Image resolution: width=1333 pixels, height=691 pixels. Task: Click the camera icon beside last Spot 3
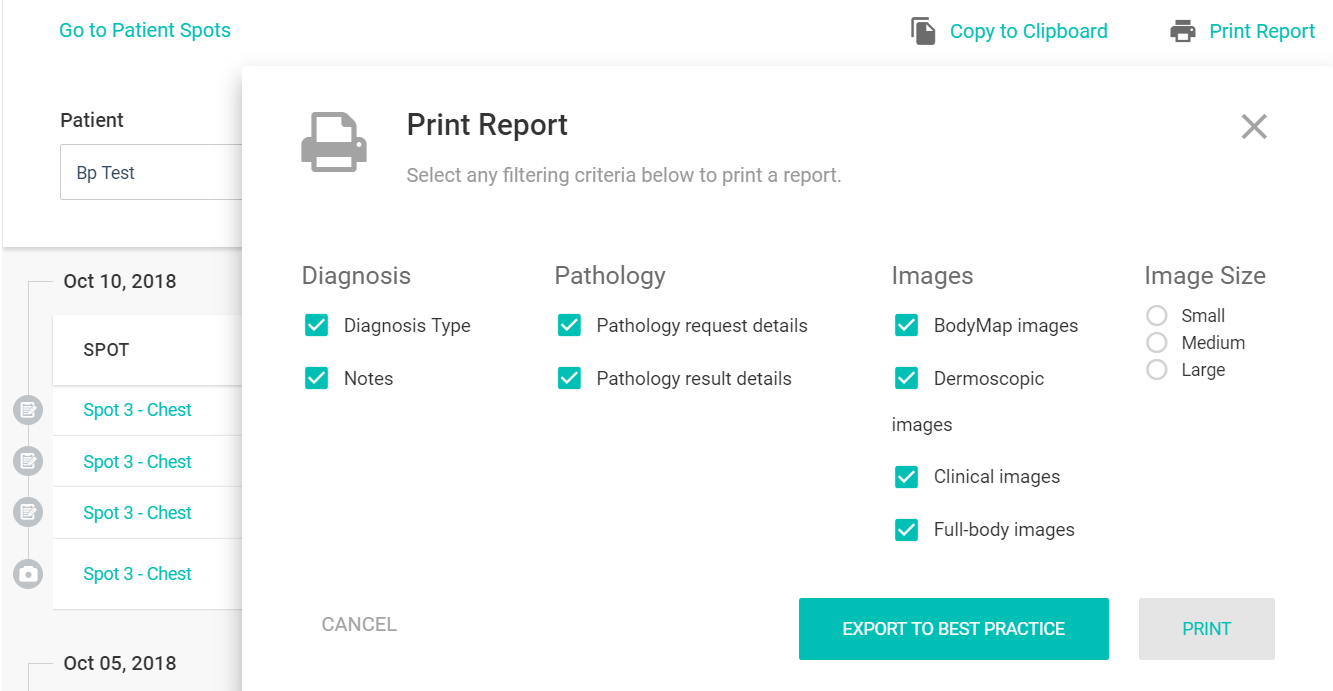[x=28, y=574]
